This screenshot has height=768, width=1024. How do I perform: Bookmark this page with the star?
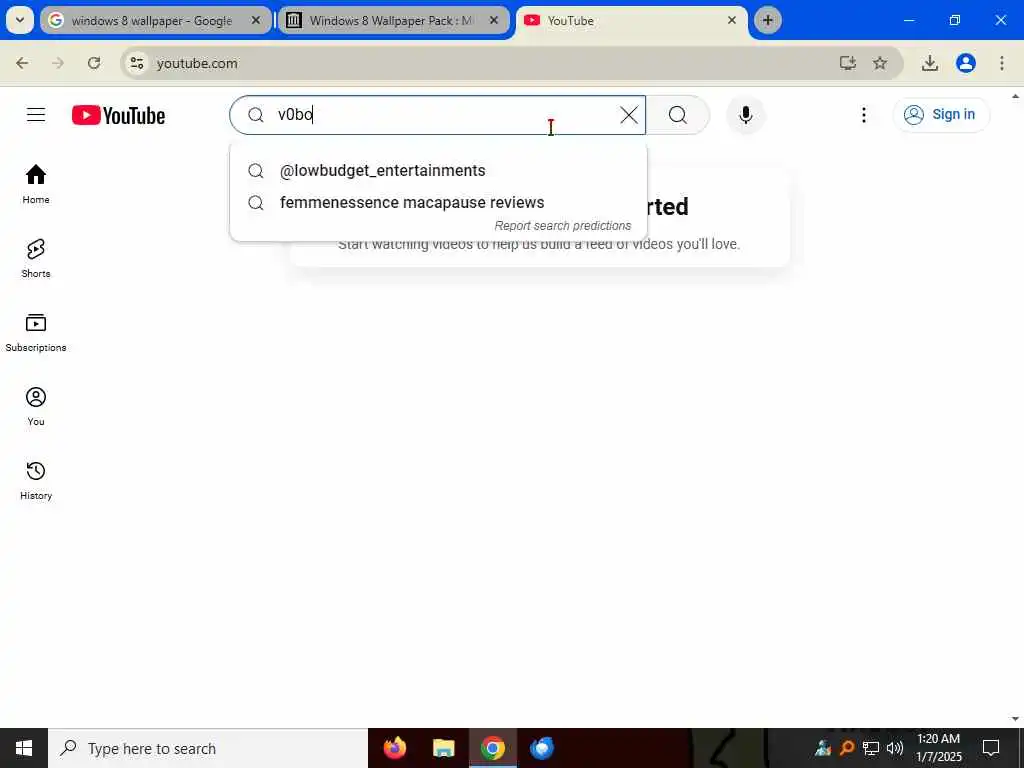pos(880,63)
